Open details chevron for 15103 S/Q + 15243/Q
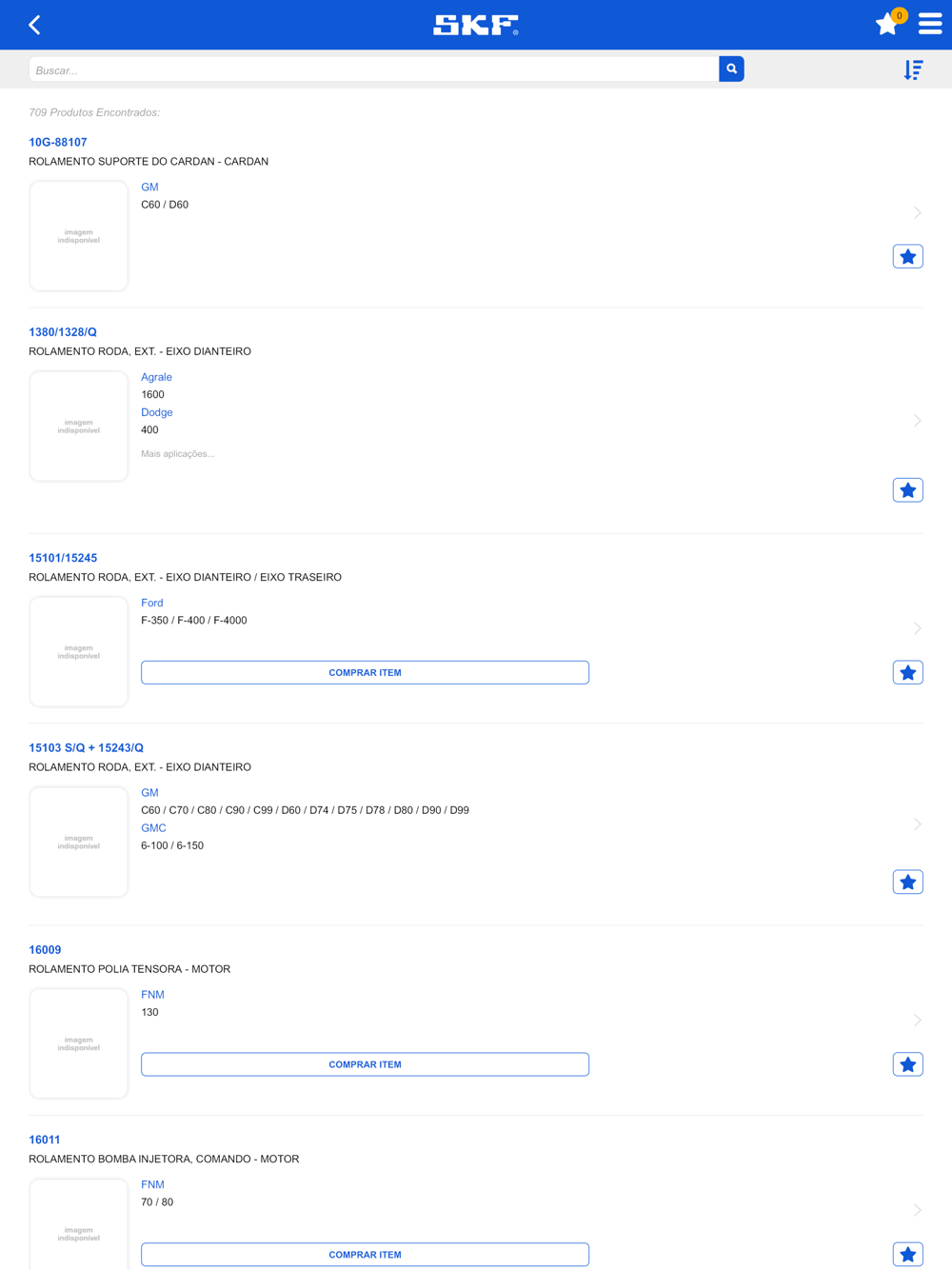This screenshot has width=952, height=1270. [918, 824]
